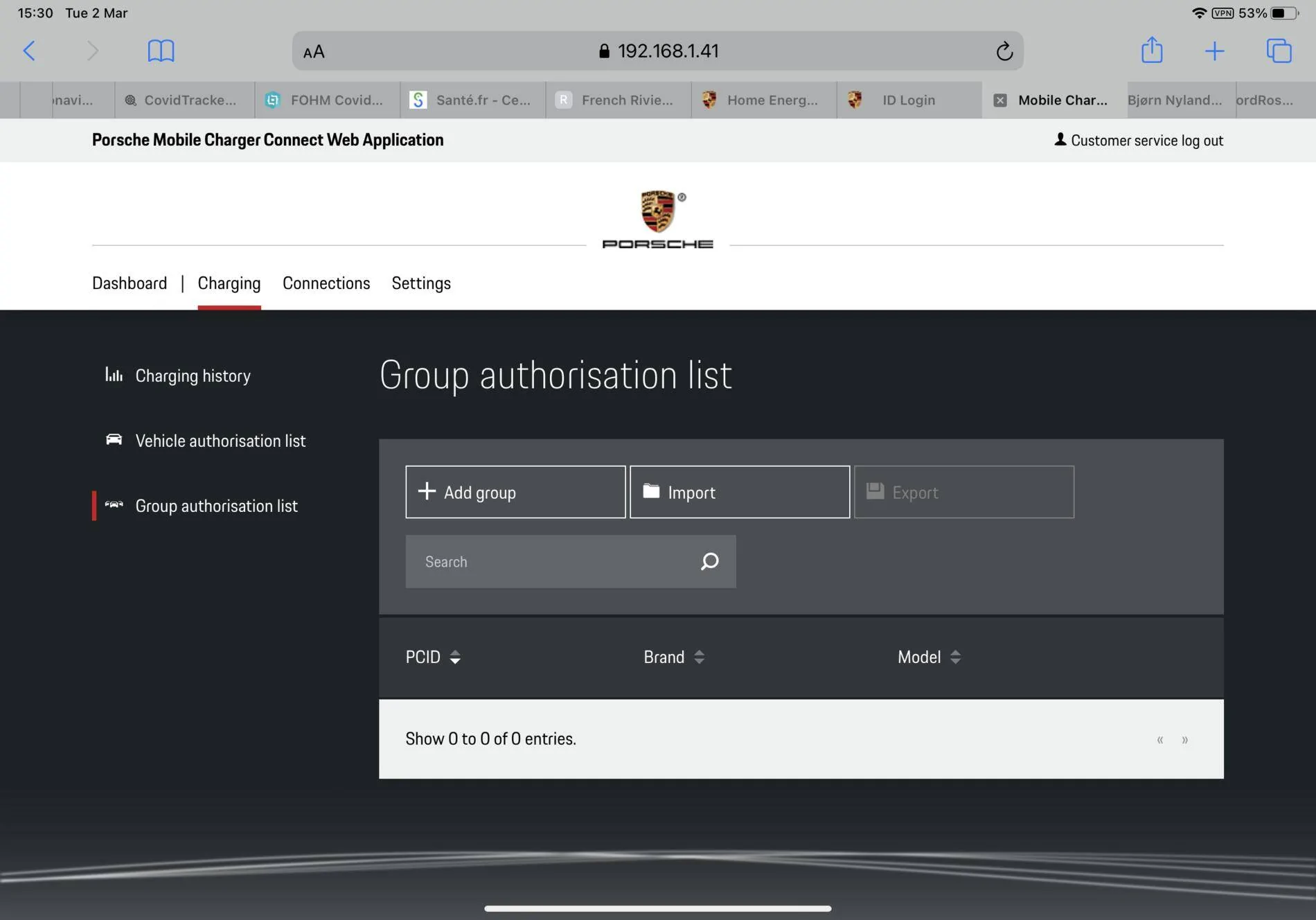Tap the Safari back arrow
Image resolution: width=1316 pixels, height=920 pixels.
tap(29, 51)
